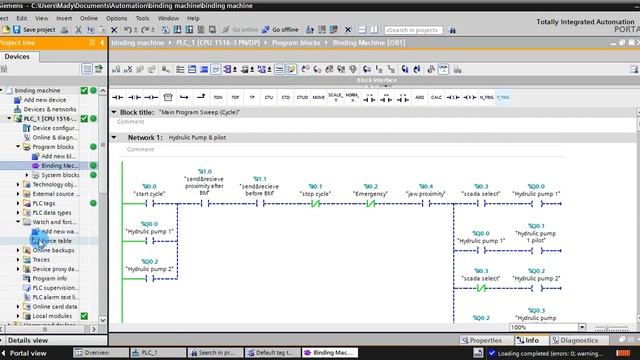Click the binoculars search icon

452,30
